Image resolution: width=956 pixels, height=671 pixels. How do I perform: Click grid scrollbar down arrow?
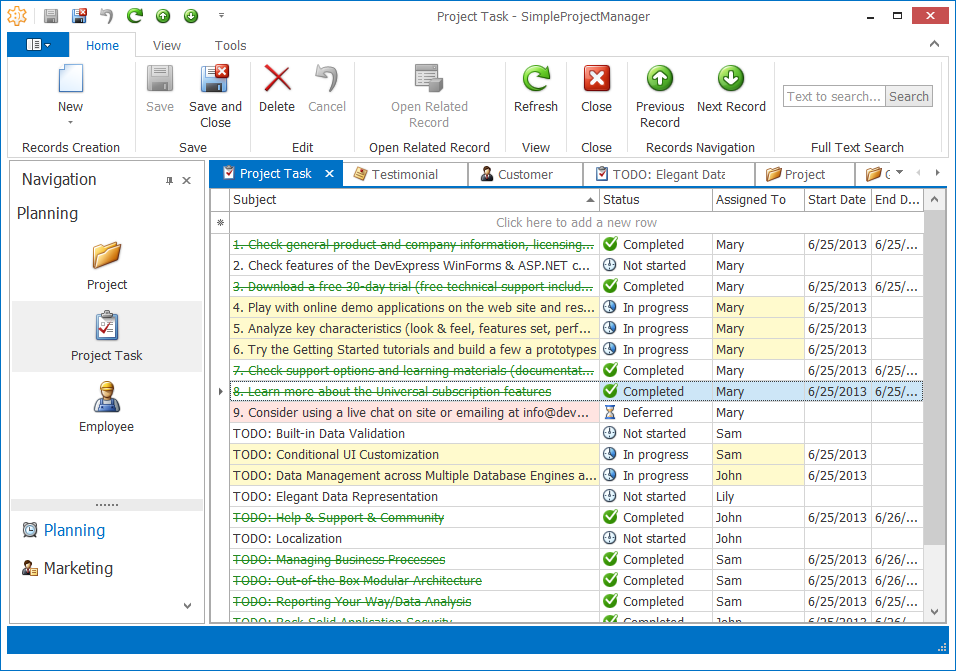point(934,611)
